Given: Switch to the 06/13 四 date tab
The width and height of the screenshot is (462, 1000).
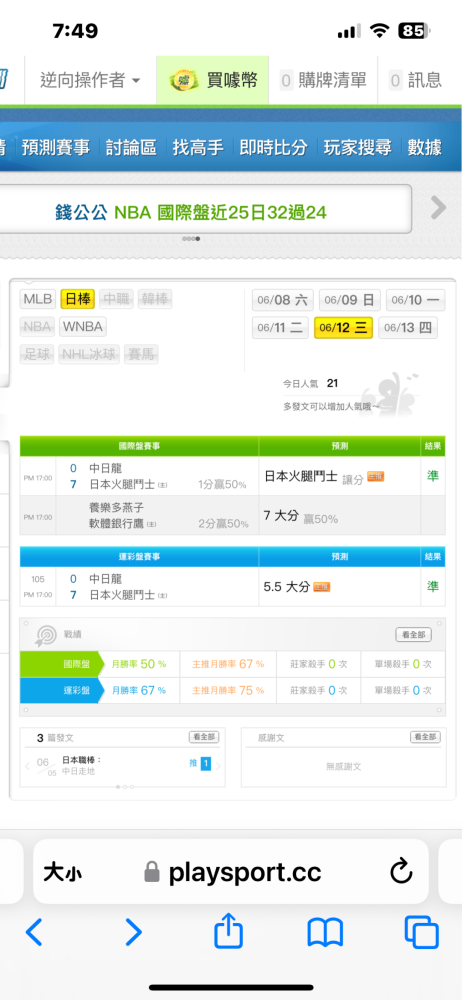Looking at the screenshot, I should pos(408,328).
